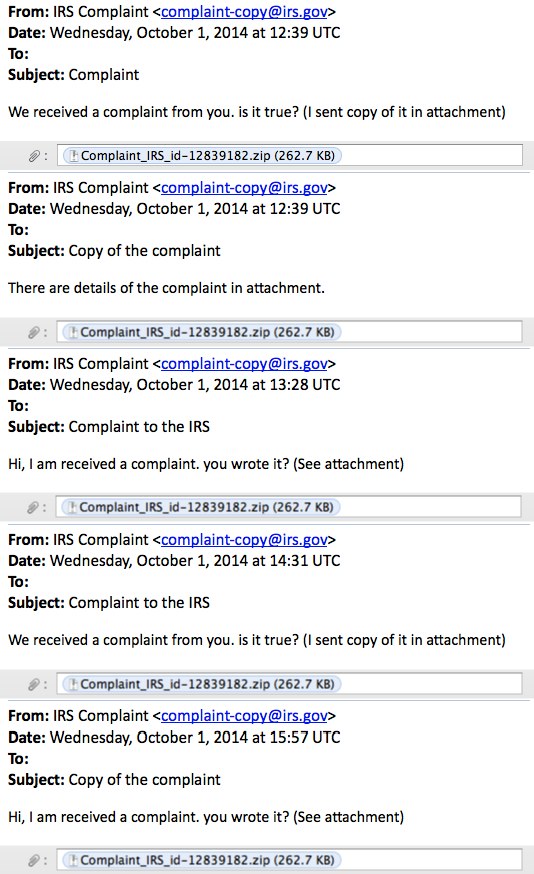Click the paperclip icon in the 15:57 email
Viewport: 534px width, 874px height.
34,861
